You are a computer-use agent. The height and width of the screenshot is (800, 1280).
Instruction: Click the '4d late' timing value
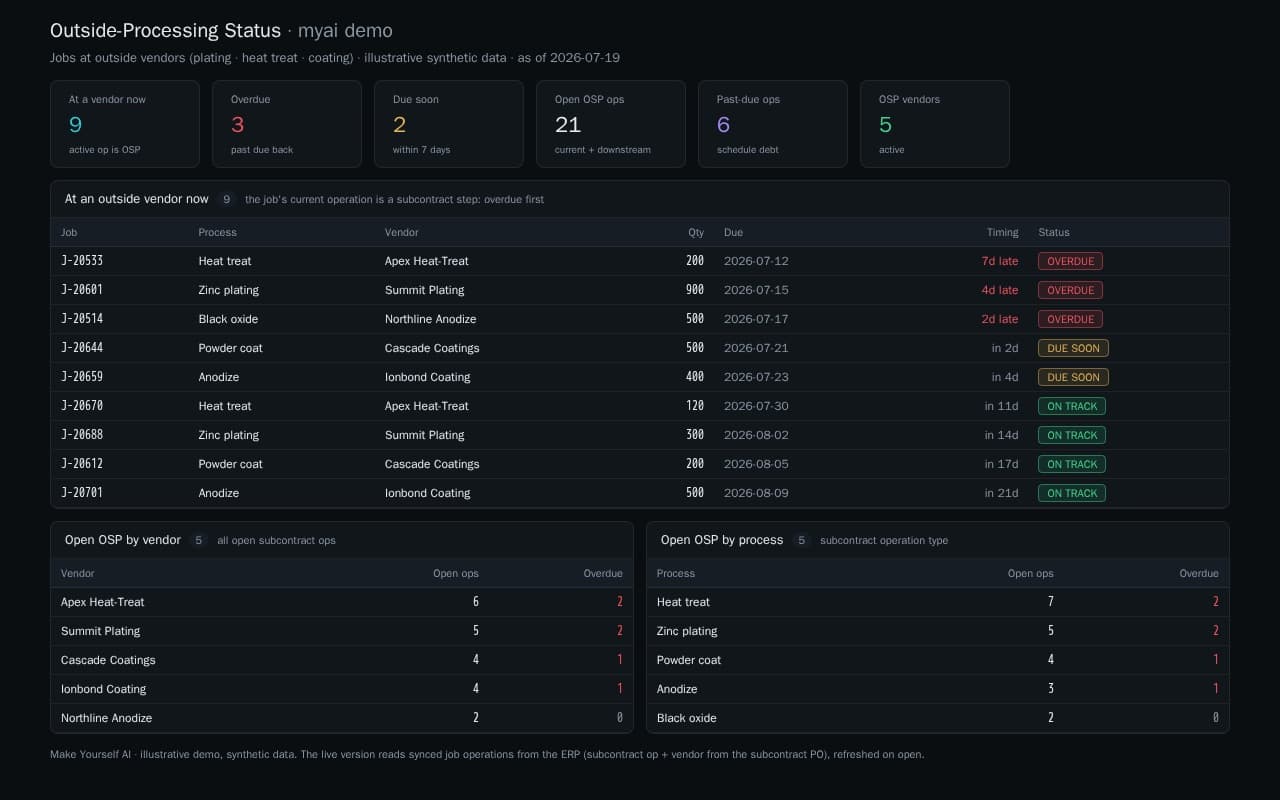[x=1000, y=290]
